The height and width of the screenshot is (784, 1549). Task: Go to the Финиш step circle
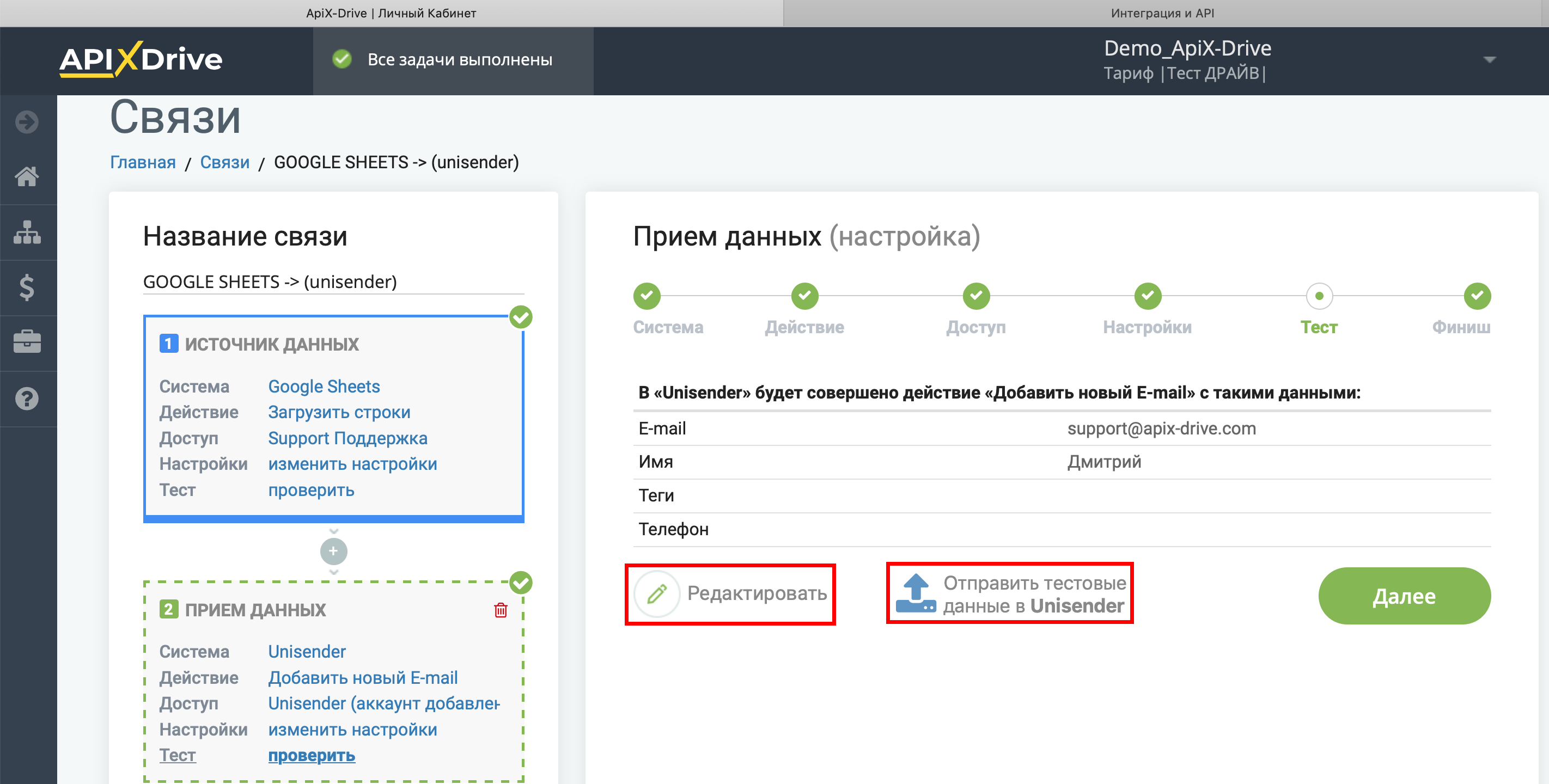point(1477,296)
